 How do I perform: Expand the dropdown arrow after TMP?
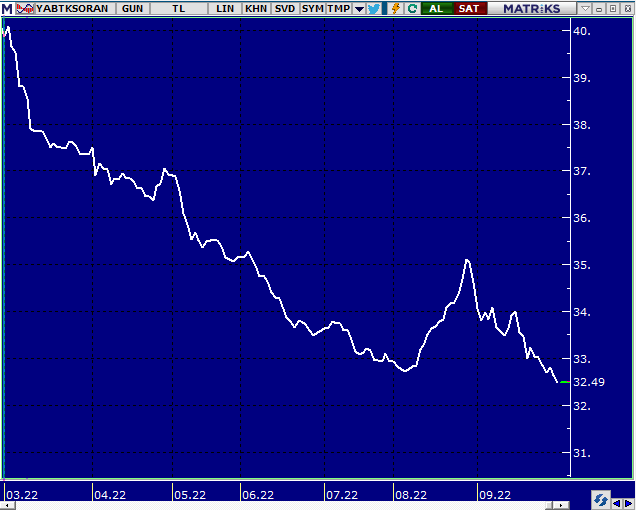pyautogui.click(x=359, y=9)
